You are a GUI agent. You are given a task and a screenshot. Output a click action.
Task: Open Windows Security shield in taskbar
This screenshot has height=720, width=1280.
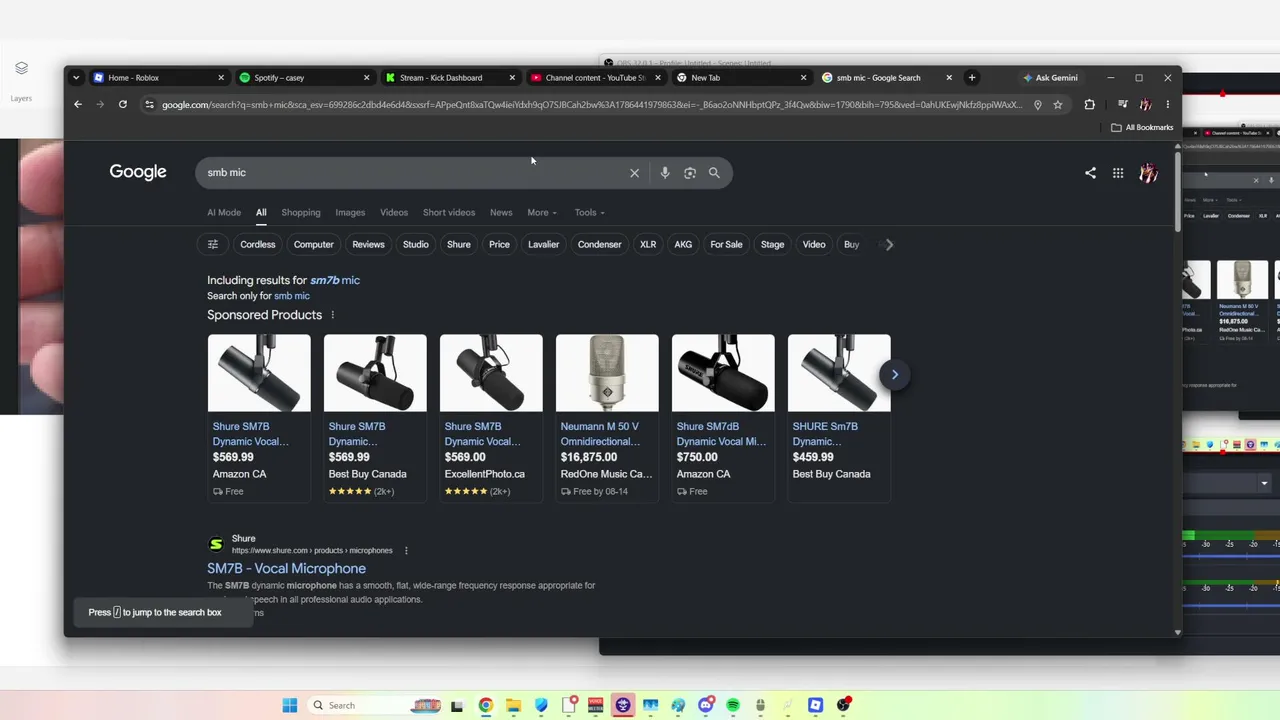coord(540,705)
